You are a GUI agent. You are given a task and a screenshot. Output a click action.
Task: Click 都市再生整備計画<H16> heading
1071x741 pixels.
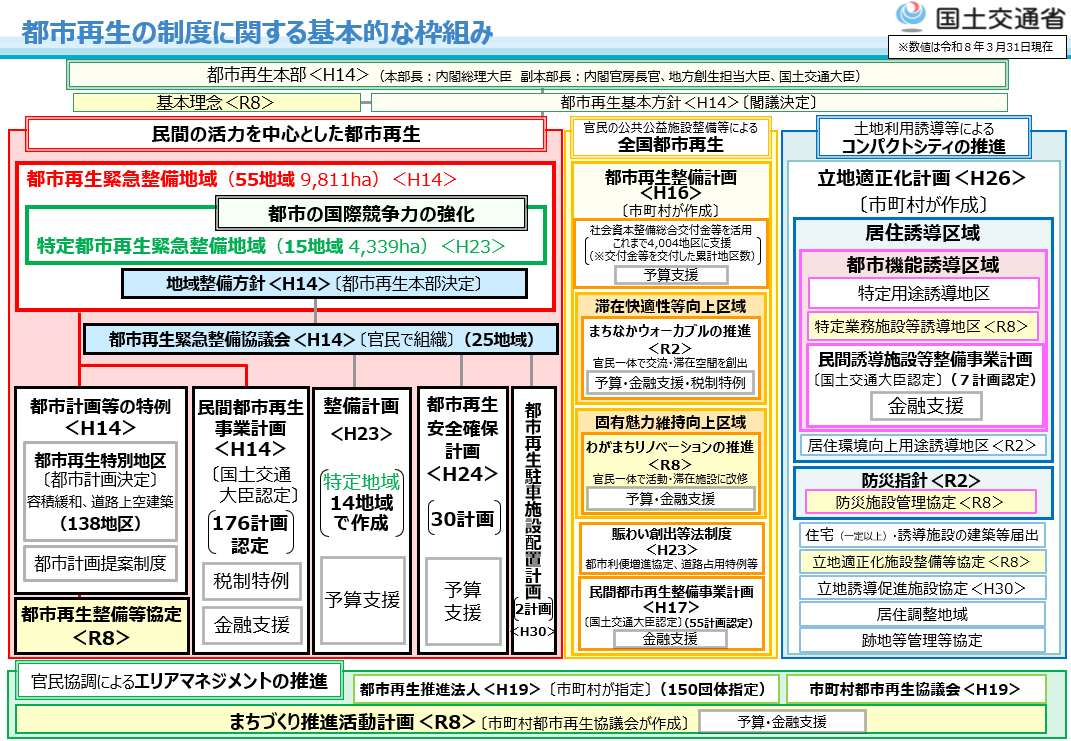tap(671, 186)
